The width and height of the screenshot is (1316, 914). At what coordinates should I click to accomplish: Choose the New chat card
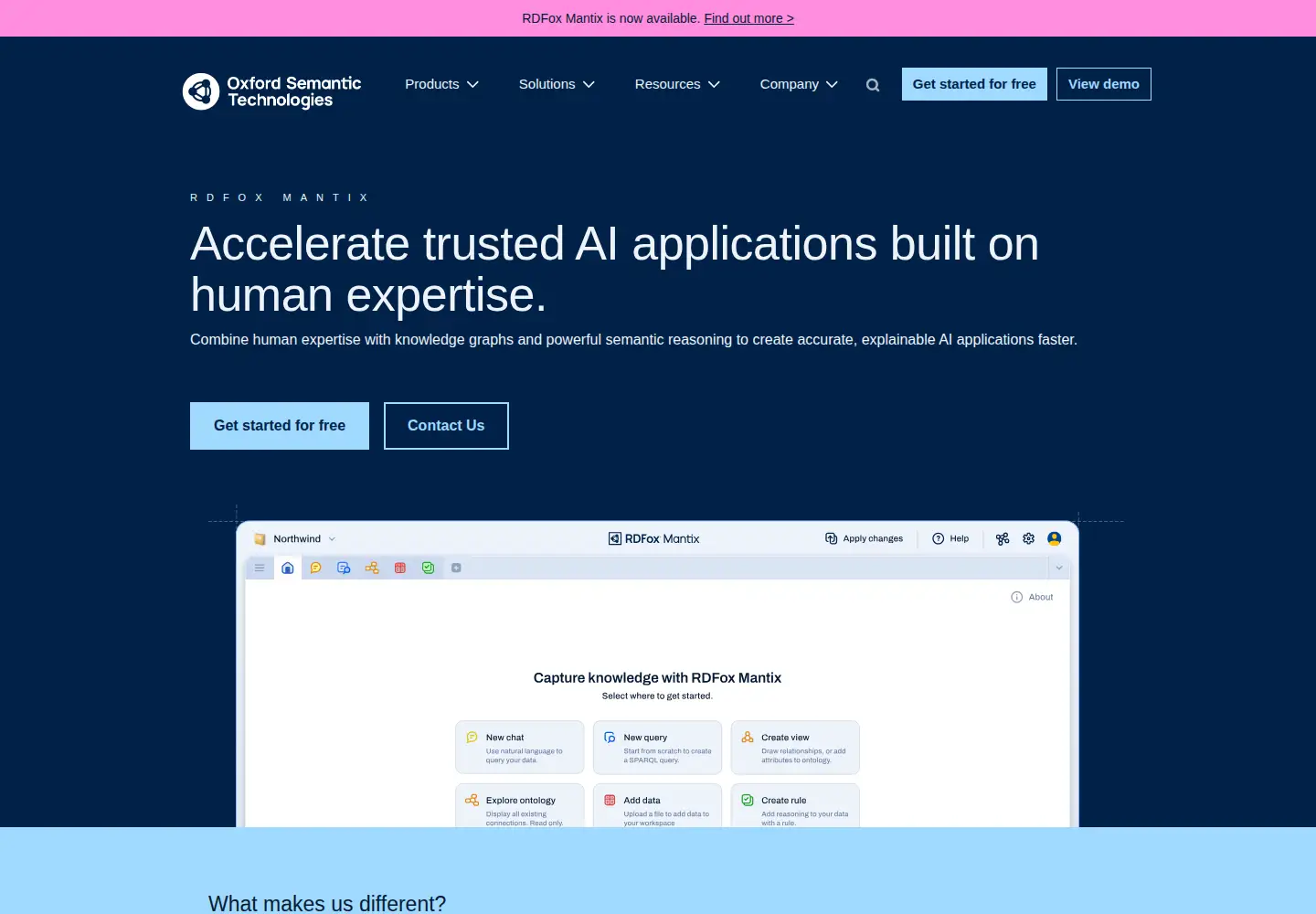coord(520,748)
